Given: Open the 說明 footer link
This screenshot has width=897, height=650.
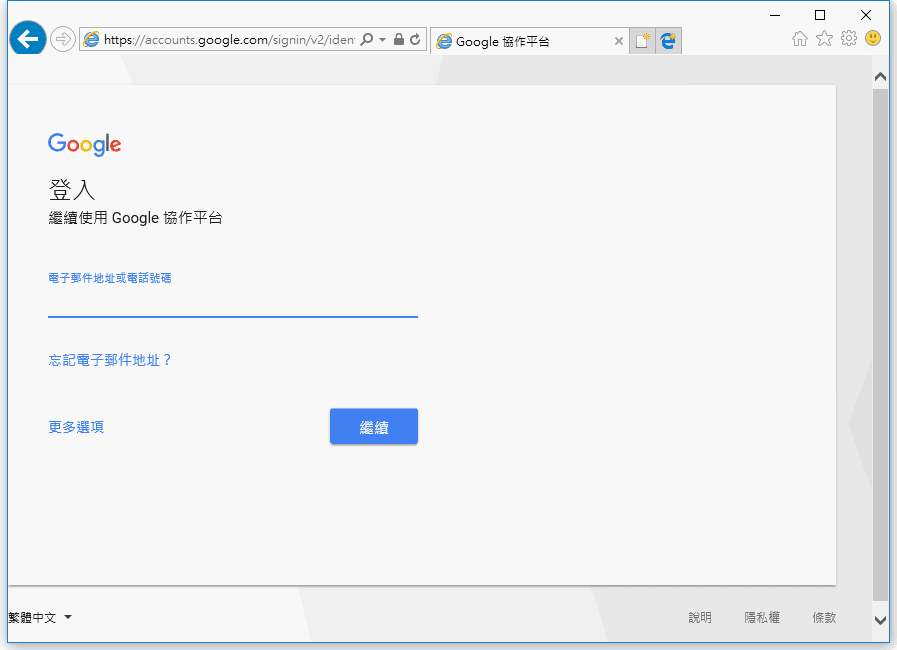Looking at the screenshot, I should point(700,617).
